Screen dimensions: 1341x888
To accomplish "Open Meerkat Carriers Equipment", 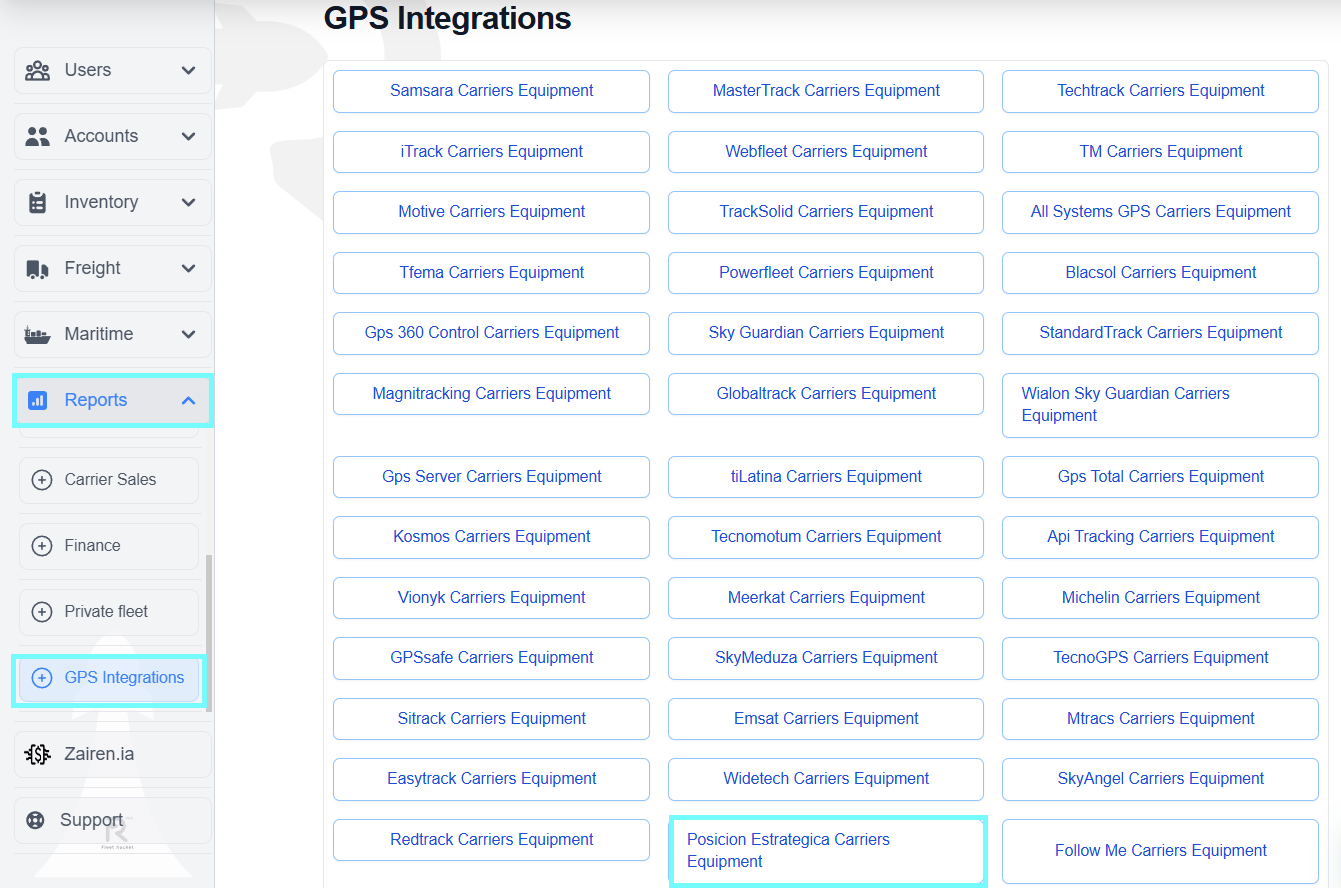I will click(x=826, y=598).
